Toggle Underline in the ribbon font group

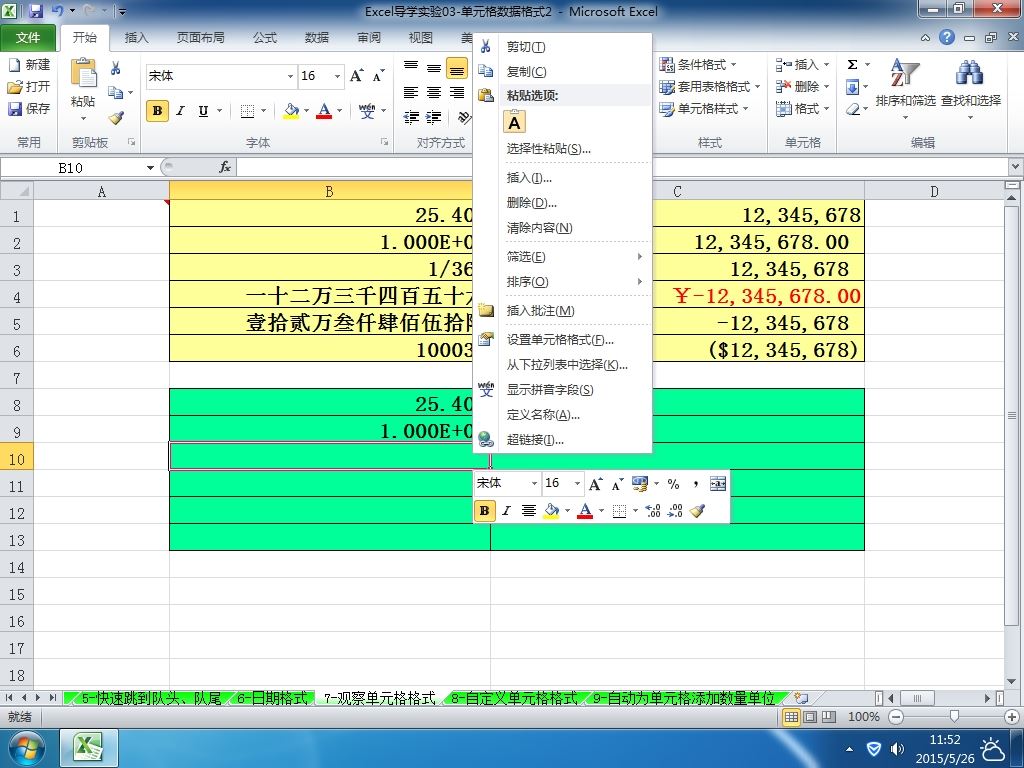click(x=204, y=111)
